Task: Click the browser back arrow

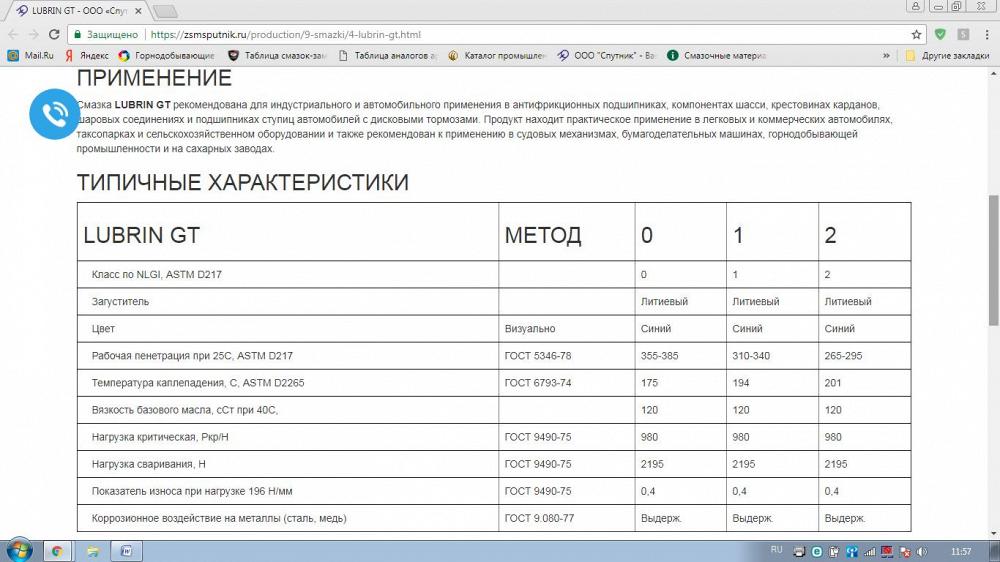Action: click(x=13, y=34)
